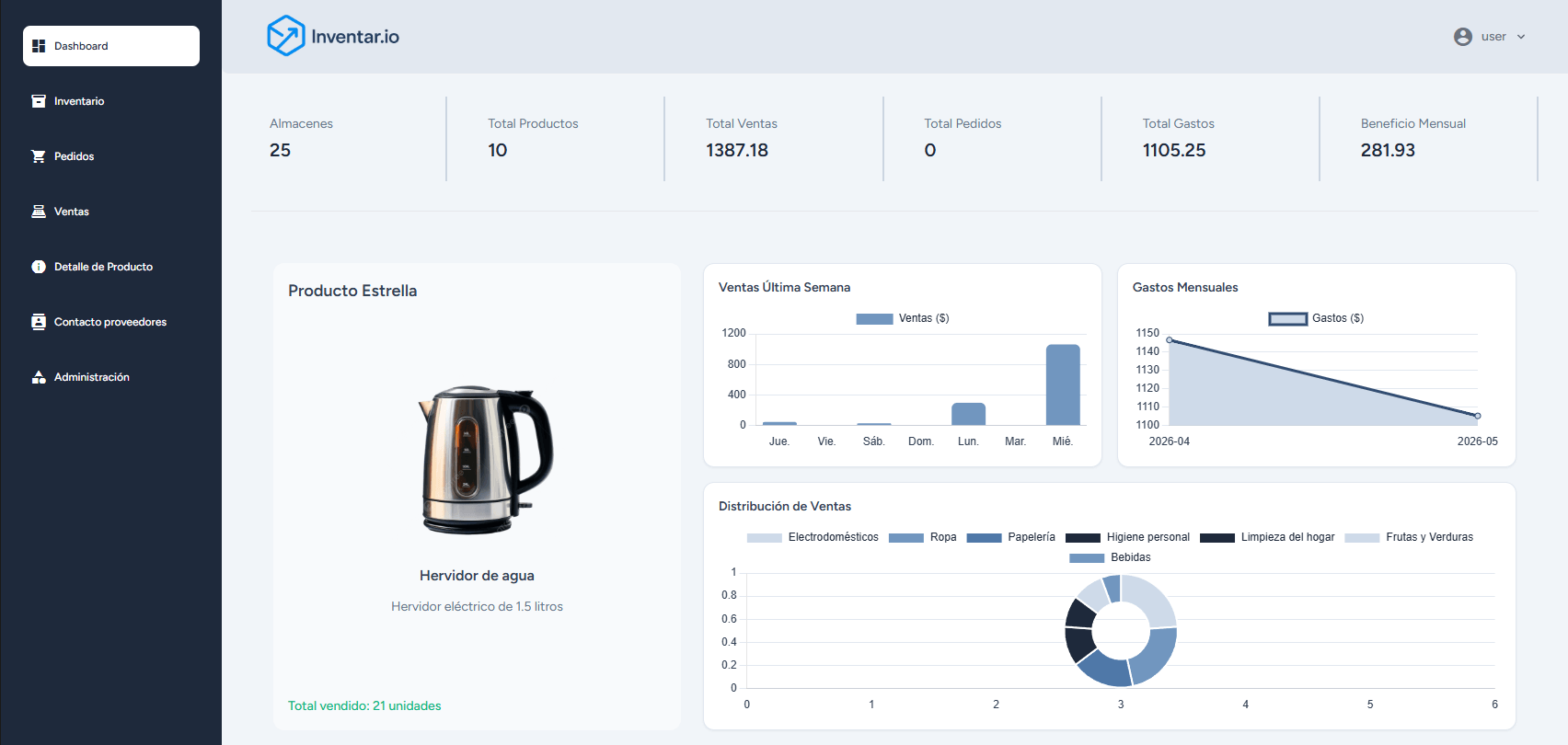Toggle Higiene personal legend entry
The width and height of the screenshot is (1568, 745).
click(x=1128, y=538)
